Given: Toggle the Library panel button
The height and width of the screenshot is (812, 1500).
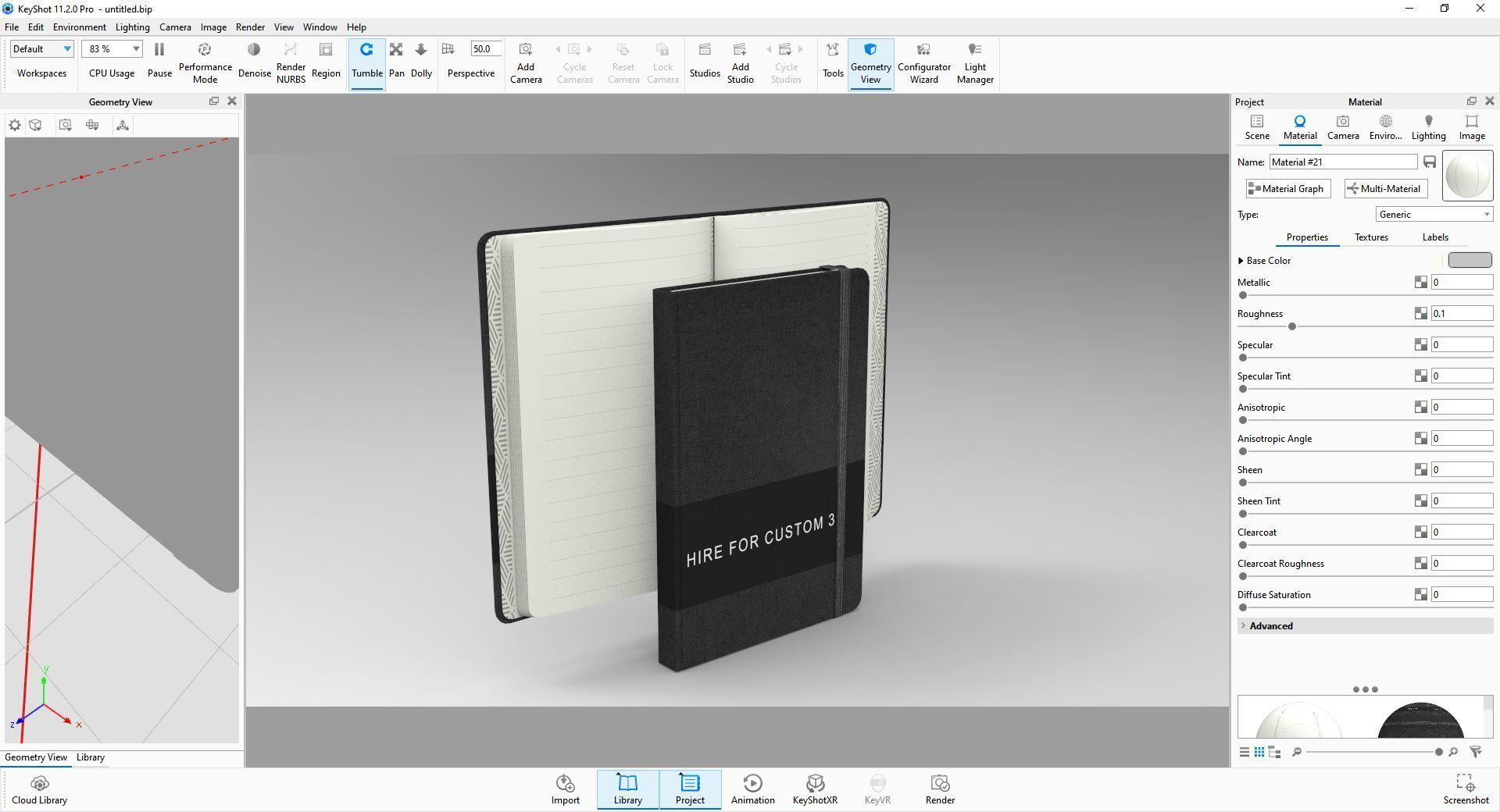Looking at the screenshot, I should (x=627, y=789).
